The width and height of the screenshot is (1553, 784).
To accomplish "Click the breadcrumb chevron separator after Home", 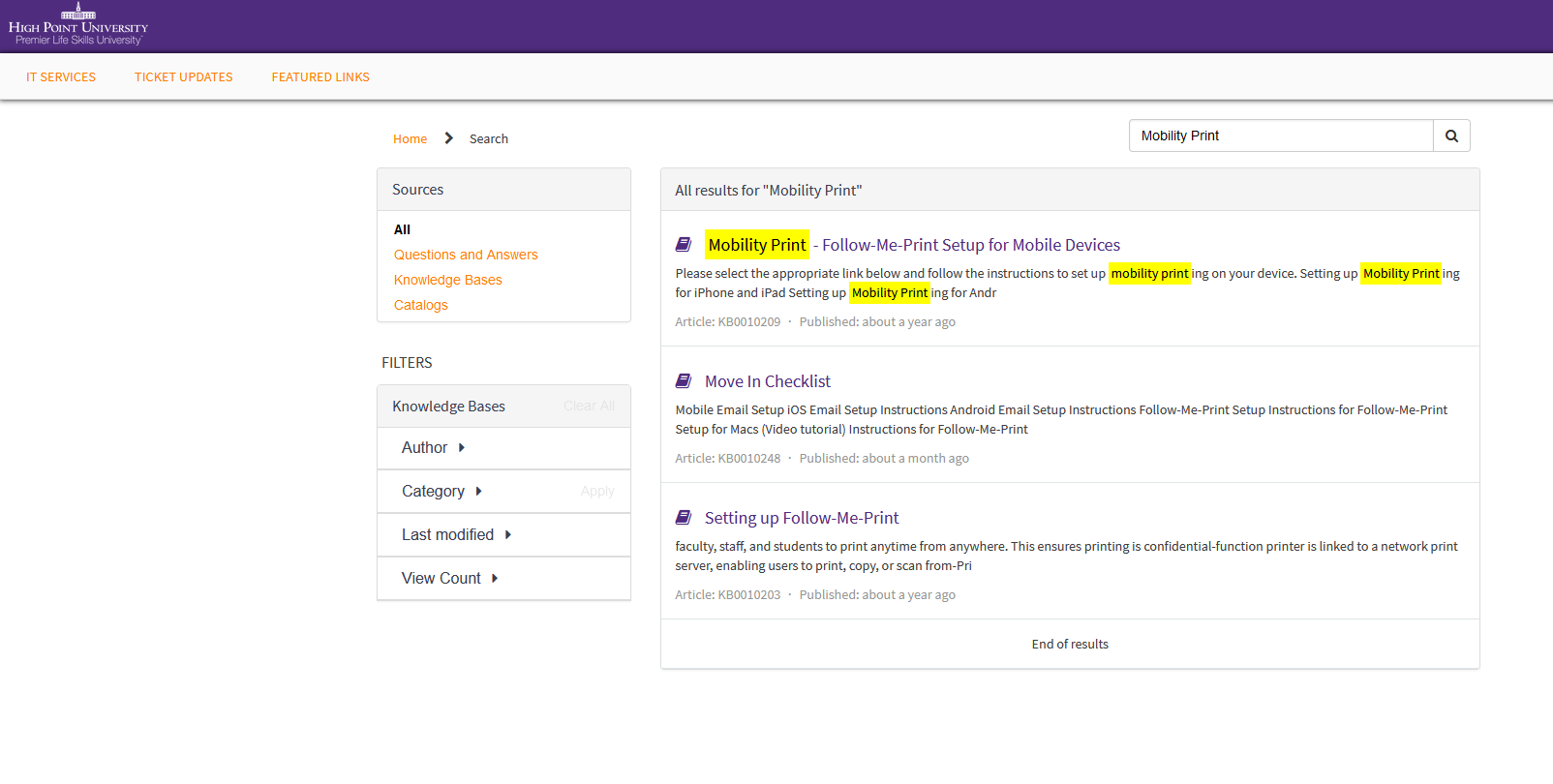I will [448, 138].
